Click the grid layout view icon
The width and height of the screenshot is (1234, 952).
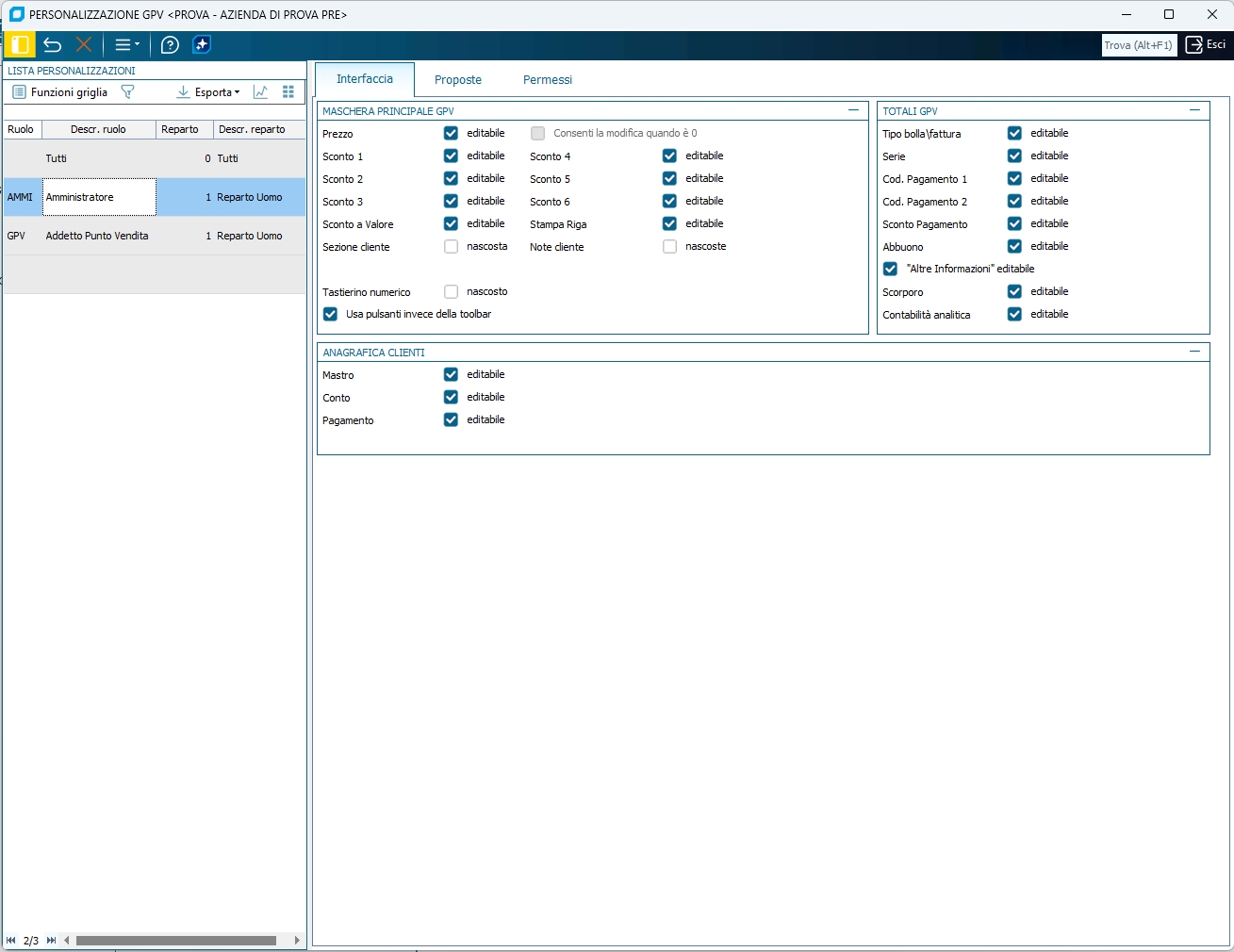288,92
